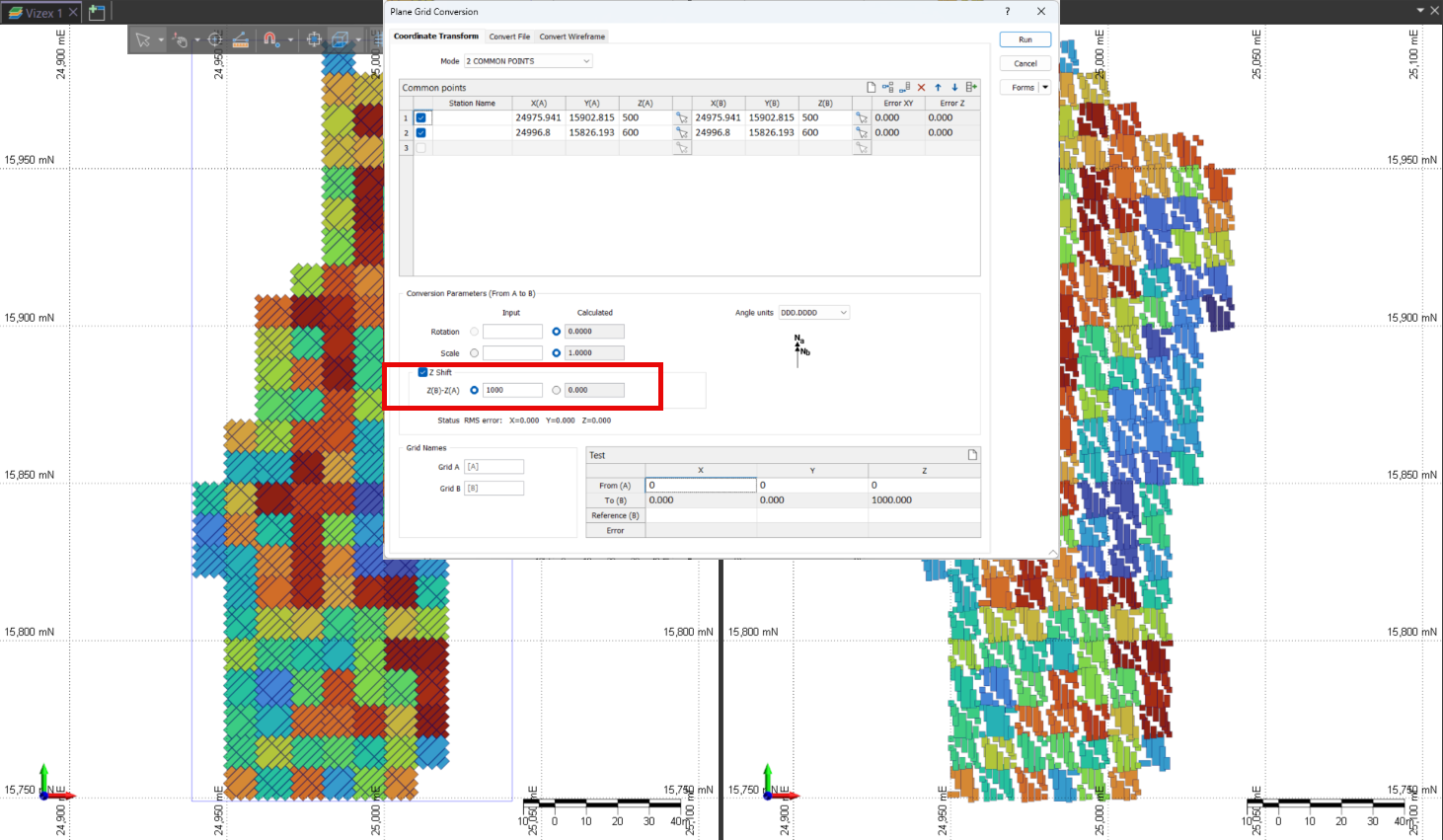Viewport: 1443px width, 840px height.
Task: Click the Grid A name field
Action: (x=494, y=467)
